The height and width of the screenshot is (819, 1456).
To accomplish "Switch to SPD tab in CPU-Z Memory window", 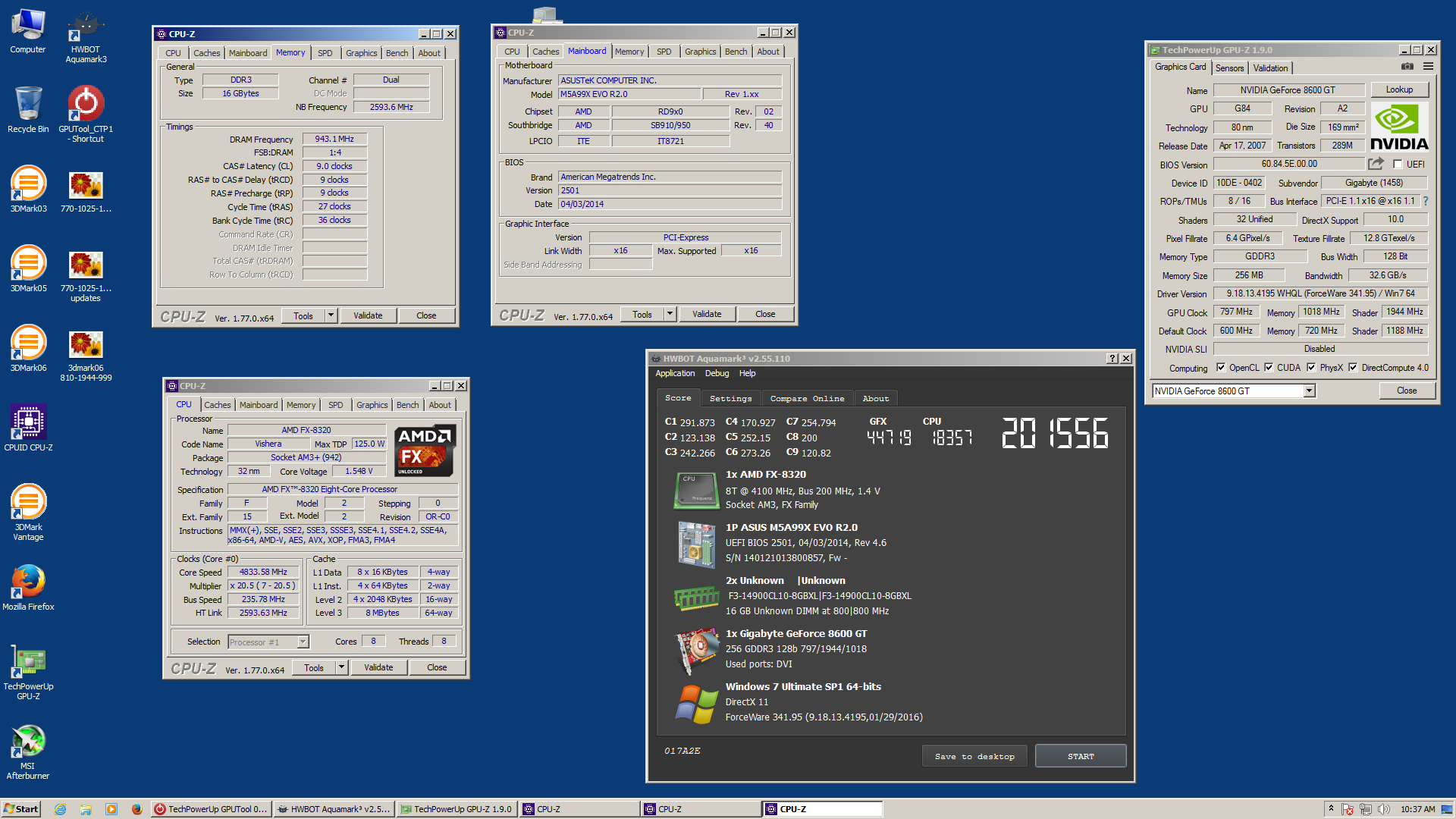I will [325, 53].
